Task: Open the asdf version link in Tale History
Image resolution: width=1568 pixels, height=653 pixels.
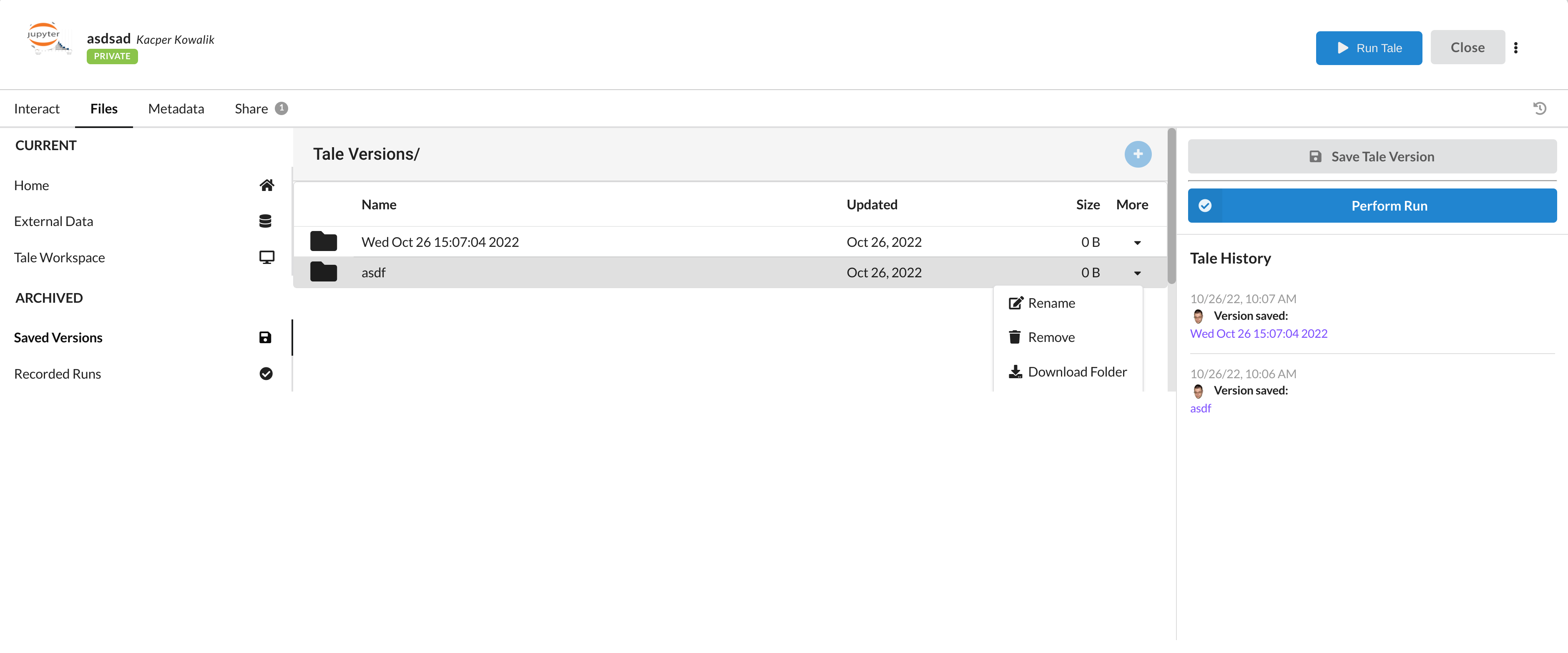Action: click(1200, 408)
